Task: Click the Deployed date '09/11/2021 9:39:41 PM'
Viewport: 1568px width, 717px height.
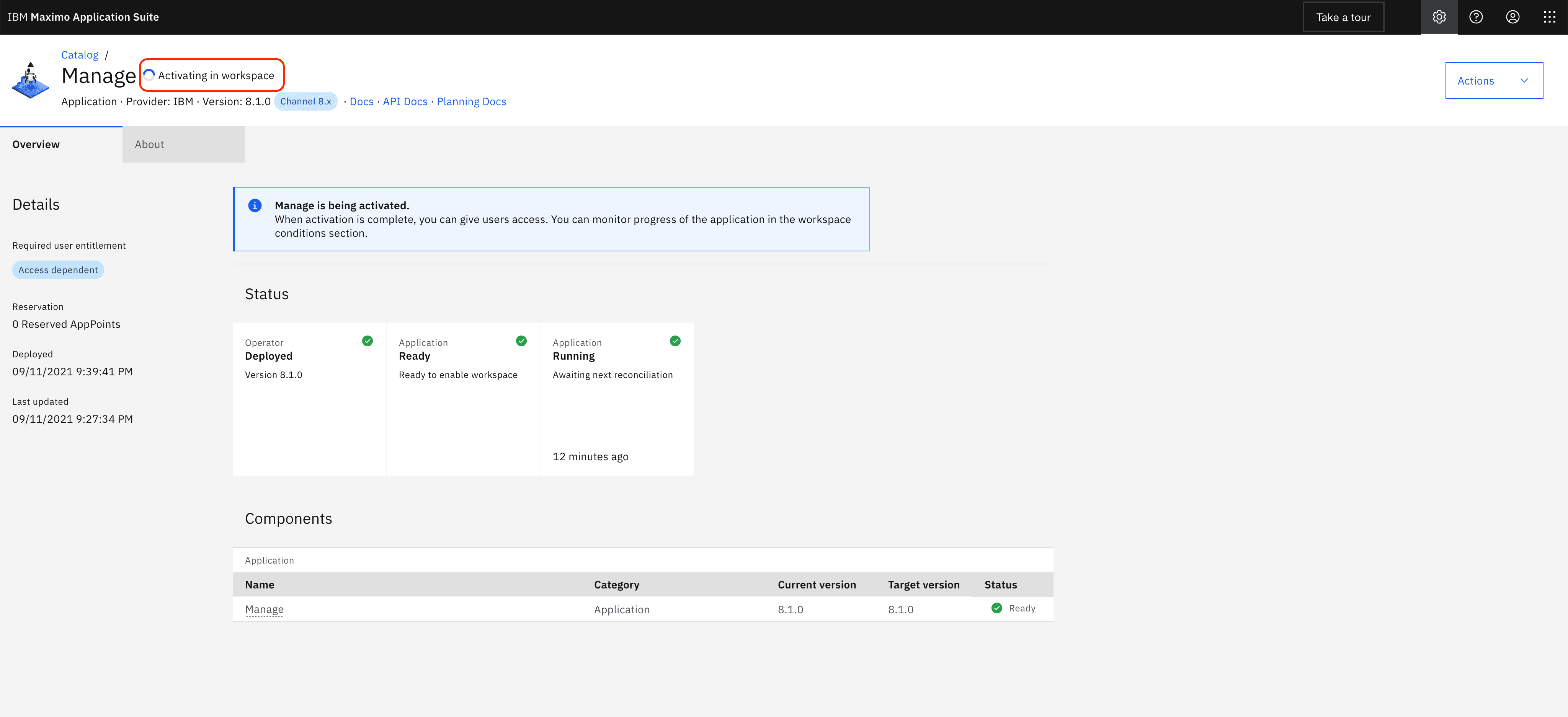Action: (x=72, y=372)
